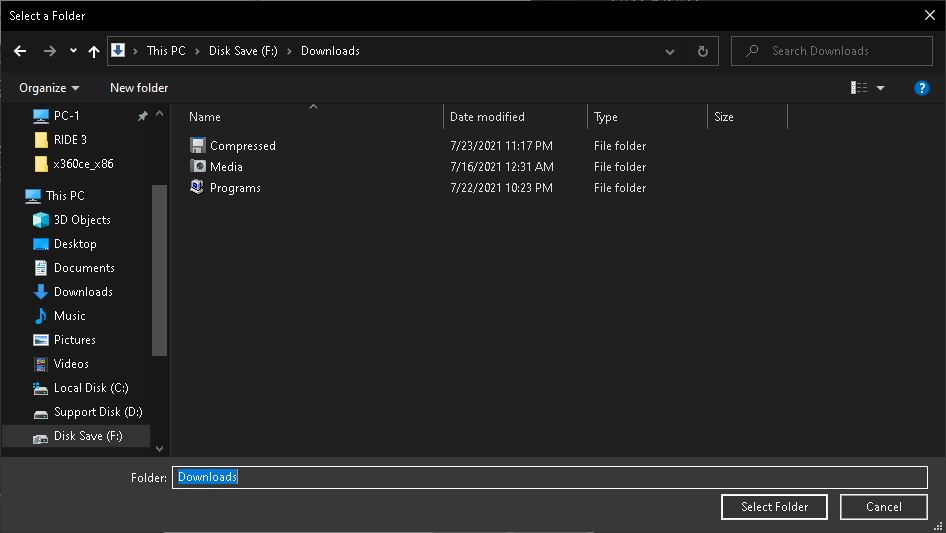946x533 pixels.
Task: Select the Programs folder
Action: tap(235, 188)
